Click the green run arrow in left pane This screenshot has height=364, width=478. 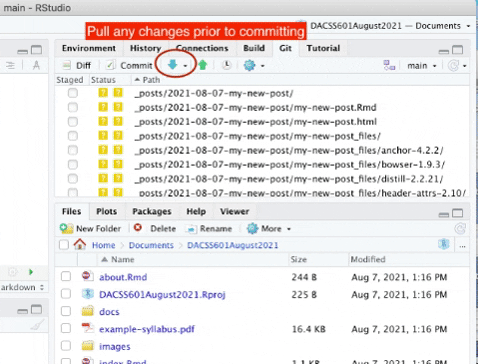coord(31,272)
